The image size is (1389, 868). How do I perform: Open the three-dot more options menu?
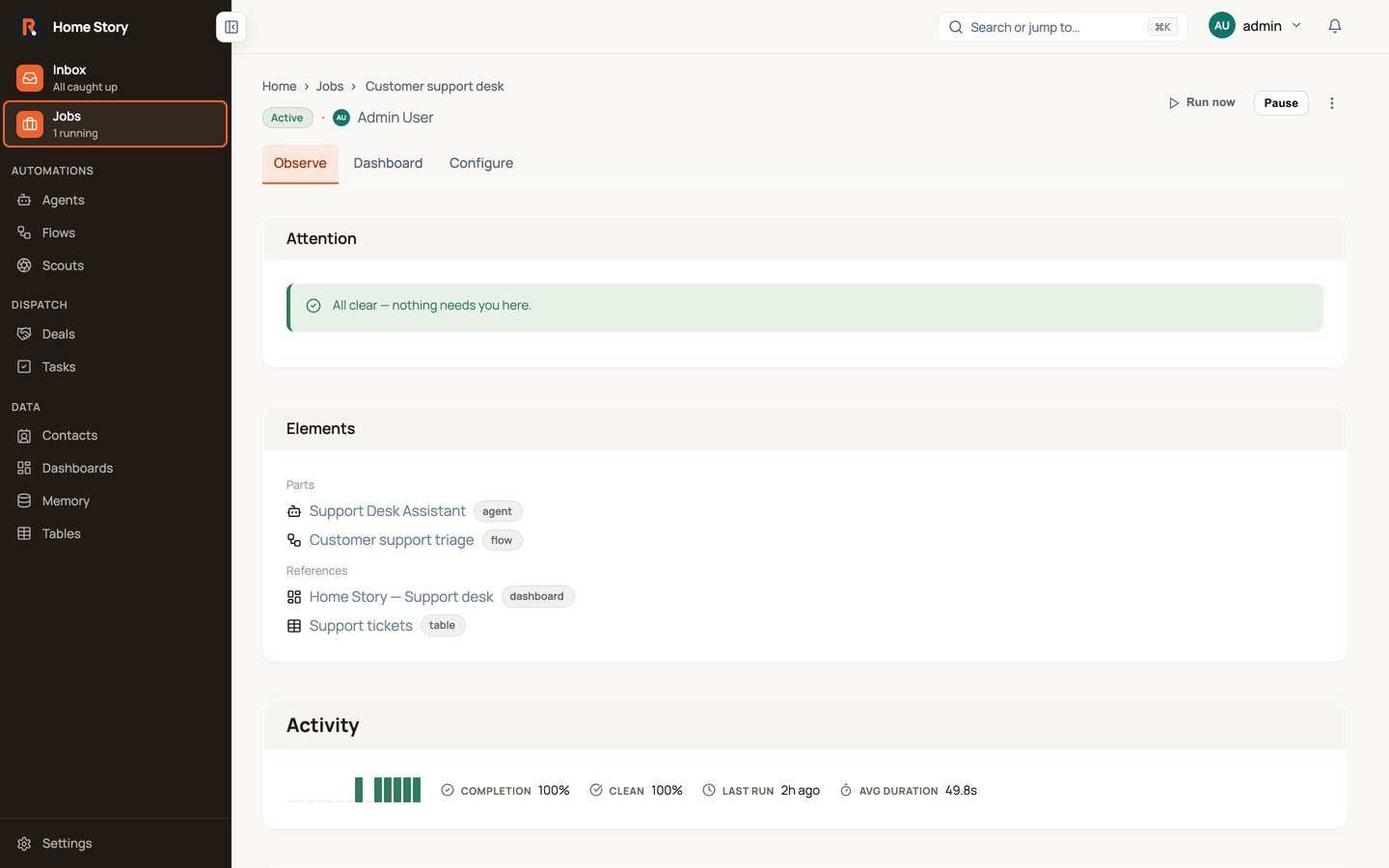(1332, 103)
